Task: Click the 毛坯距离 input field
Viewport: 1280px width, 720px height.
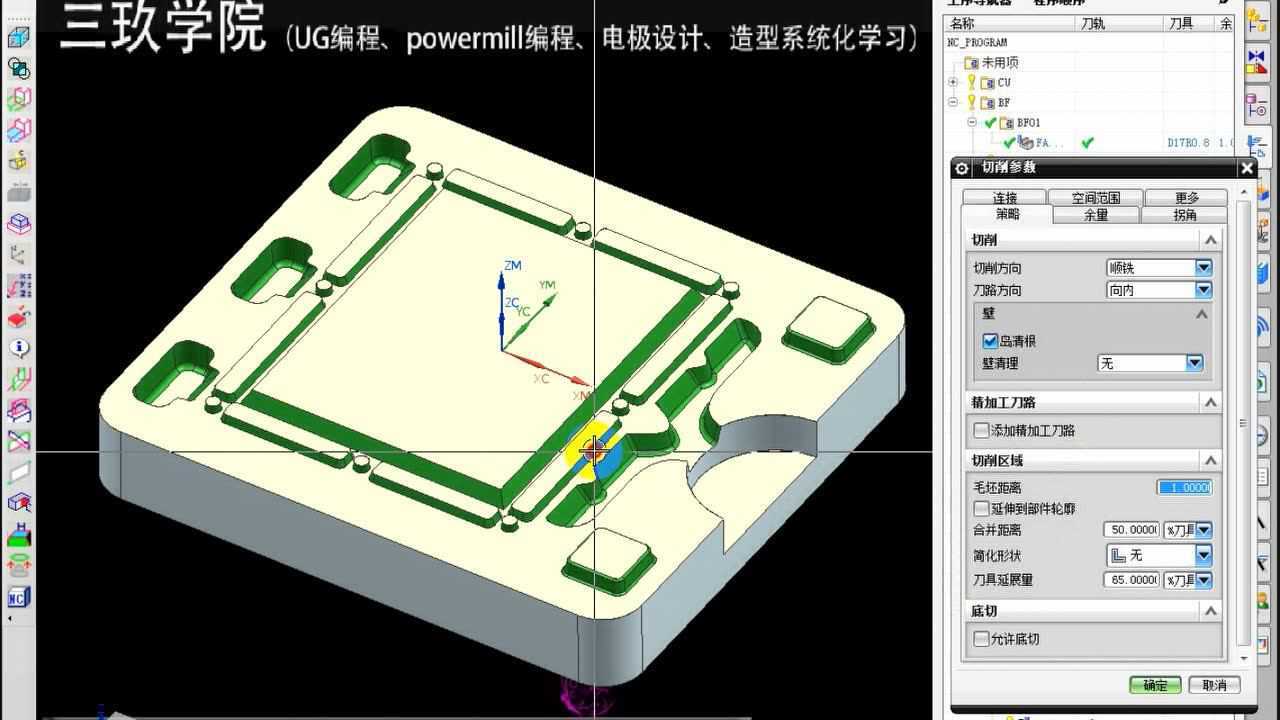Action: [1184, 487]
